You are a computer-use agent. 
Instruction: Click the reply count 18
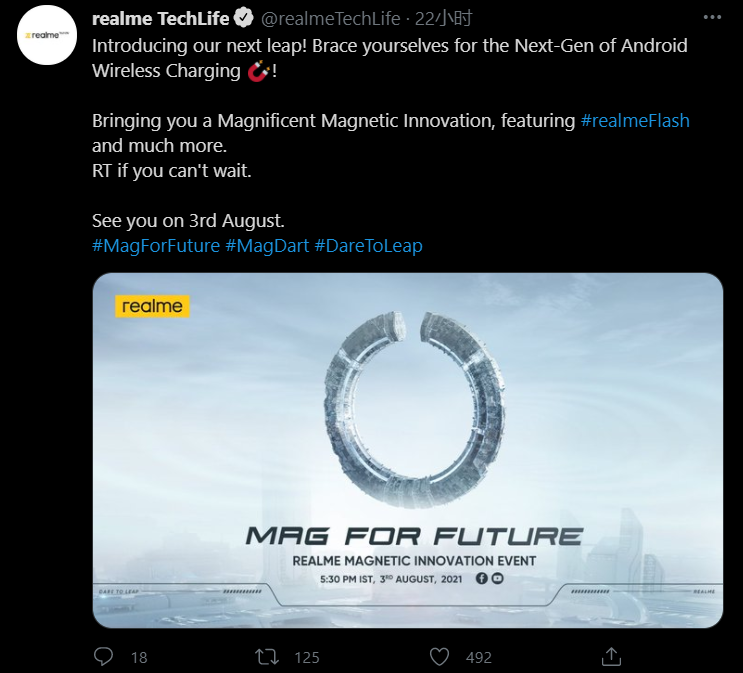139,657
